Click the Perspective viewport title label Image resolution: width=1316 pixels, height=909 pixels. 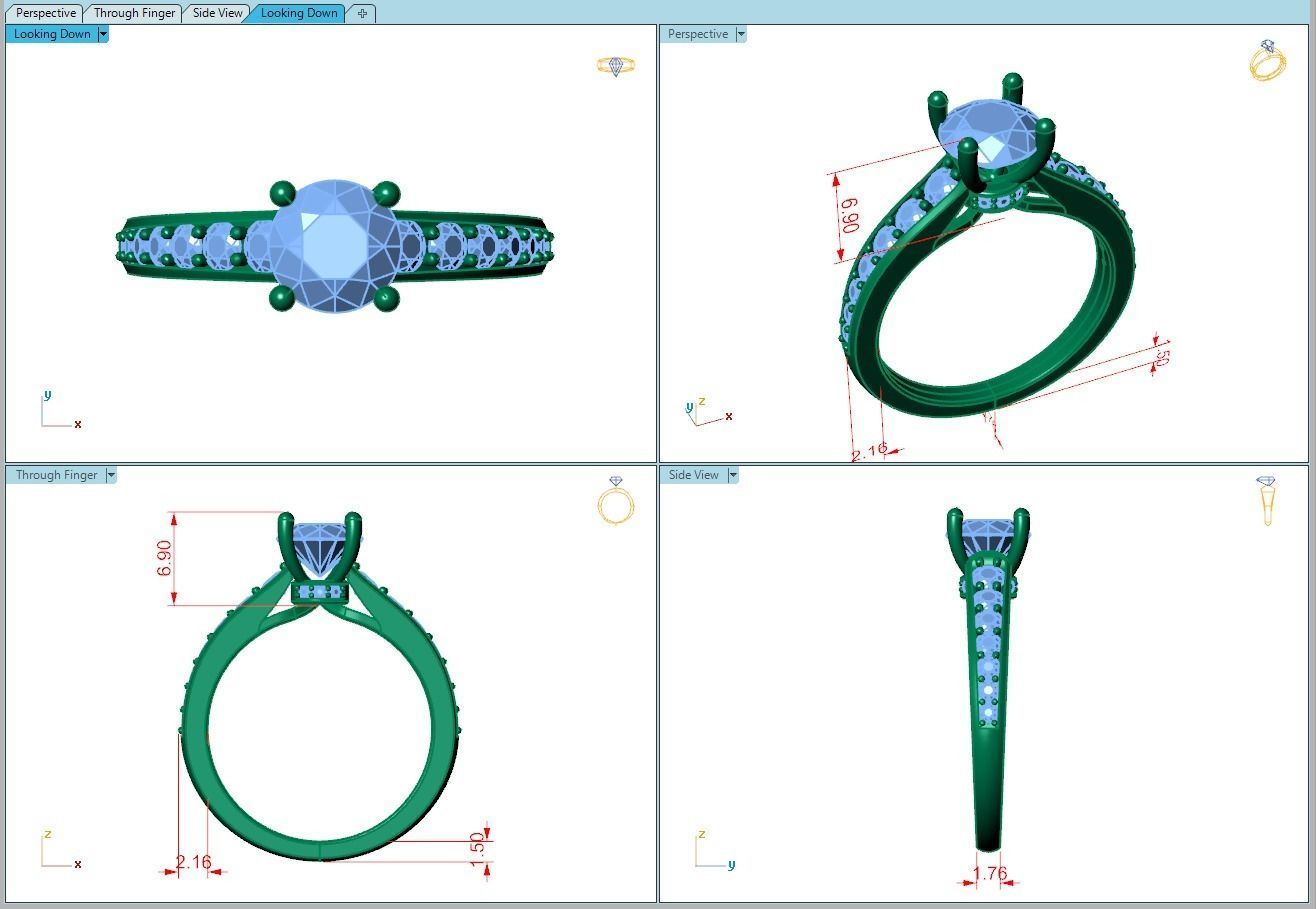[698, 34]
